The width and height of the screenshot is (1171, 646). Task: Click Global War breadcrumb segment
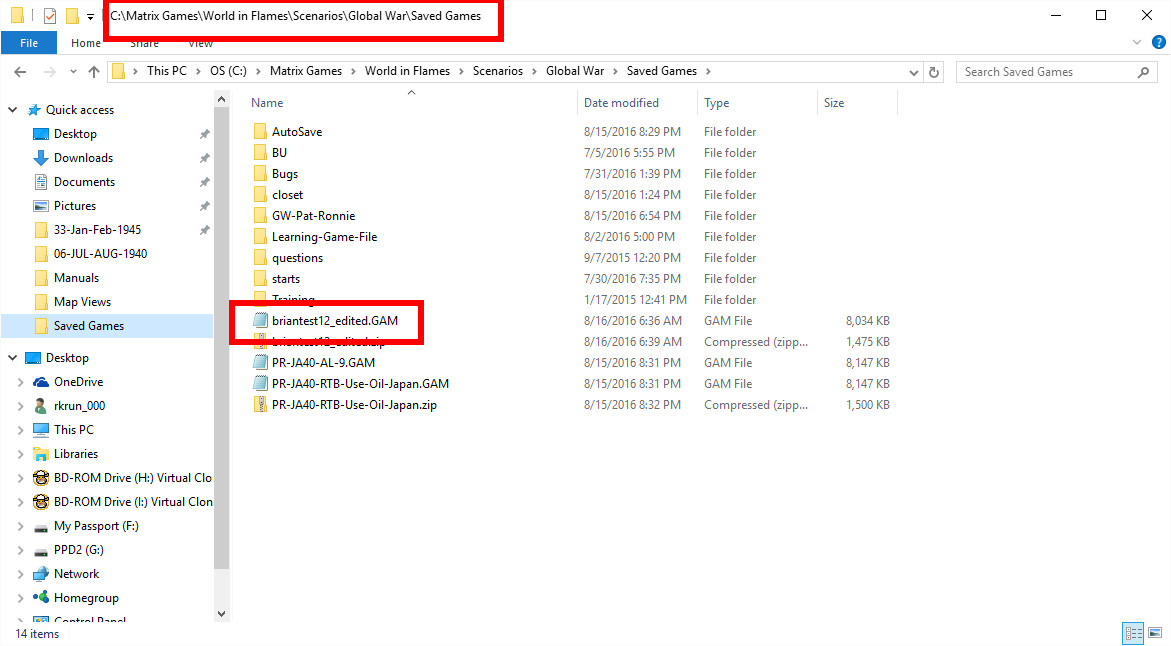click(x=575, y=71)
